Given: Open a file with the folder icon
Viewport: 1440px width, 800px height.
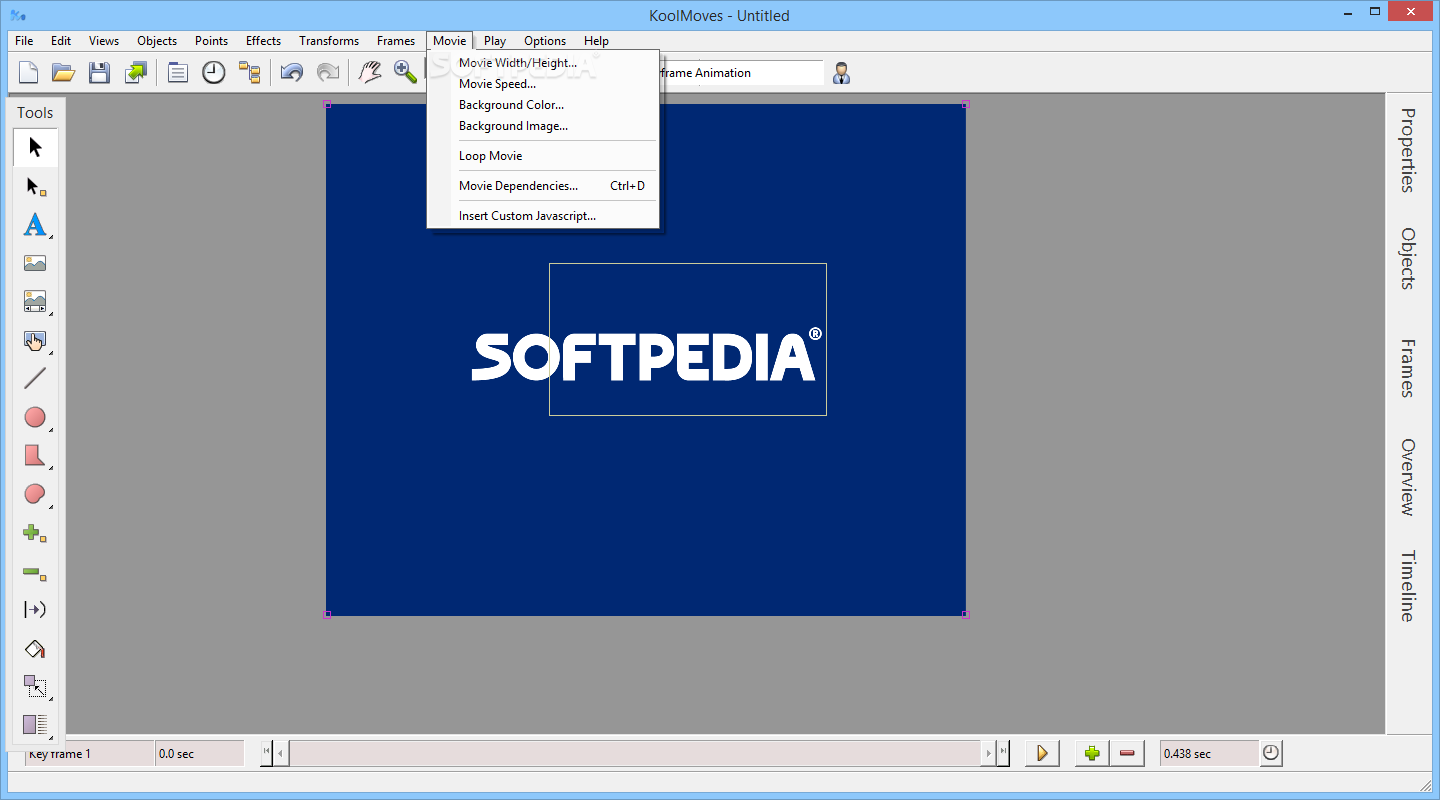Looking at the screenshot, I should coord(64,72).
